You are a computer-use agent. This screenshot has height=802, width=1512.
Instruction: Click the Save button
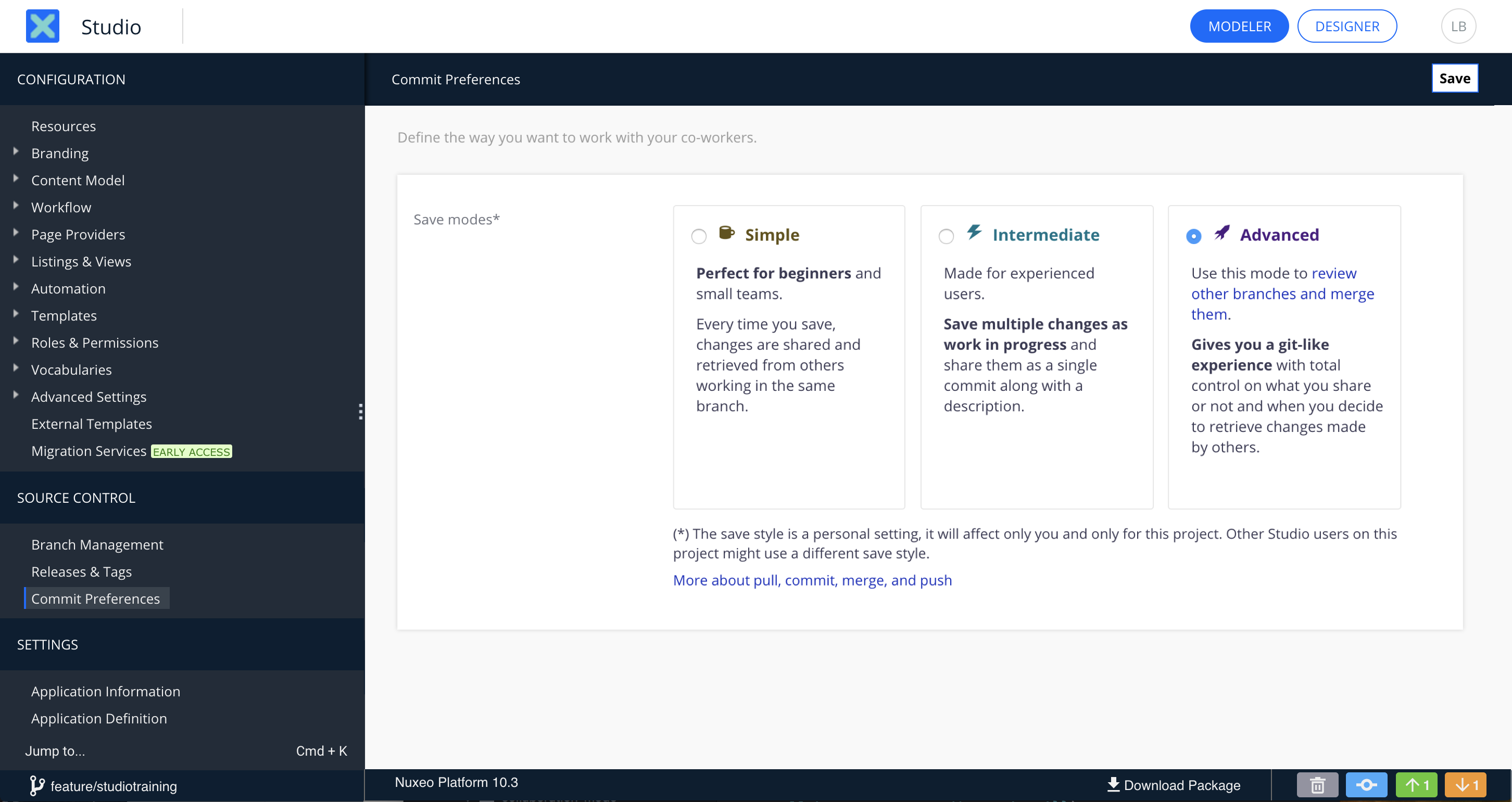pos(1455,78)
